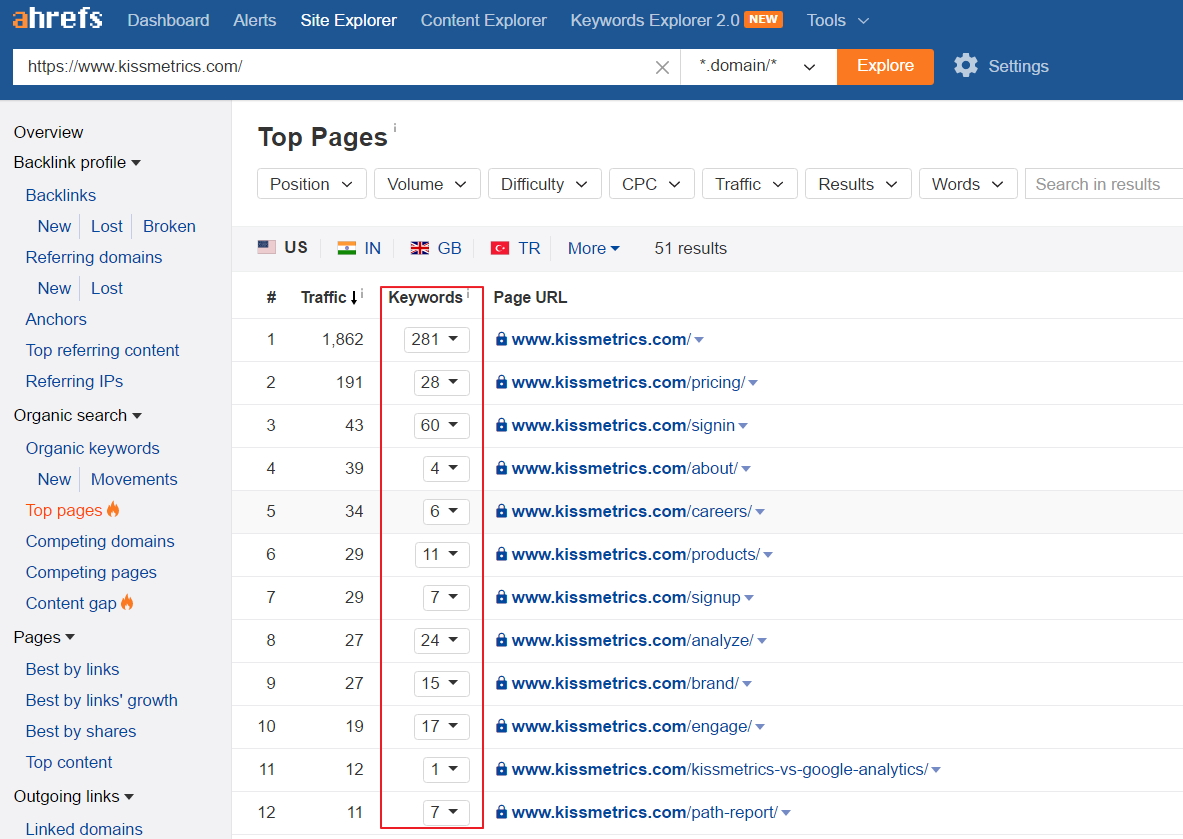The height and width of the screenshot is (839, 1183).
Task: Click the flame icon next to Content gap
Action: click(x=129, y=603)
